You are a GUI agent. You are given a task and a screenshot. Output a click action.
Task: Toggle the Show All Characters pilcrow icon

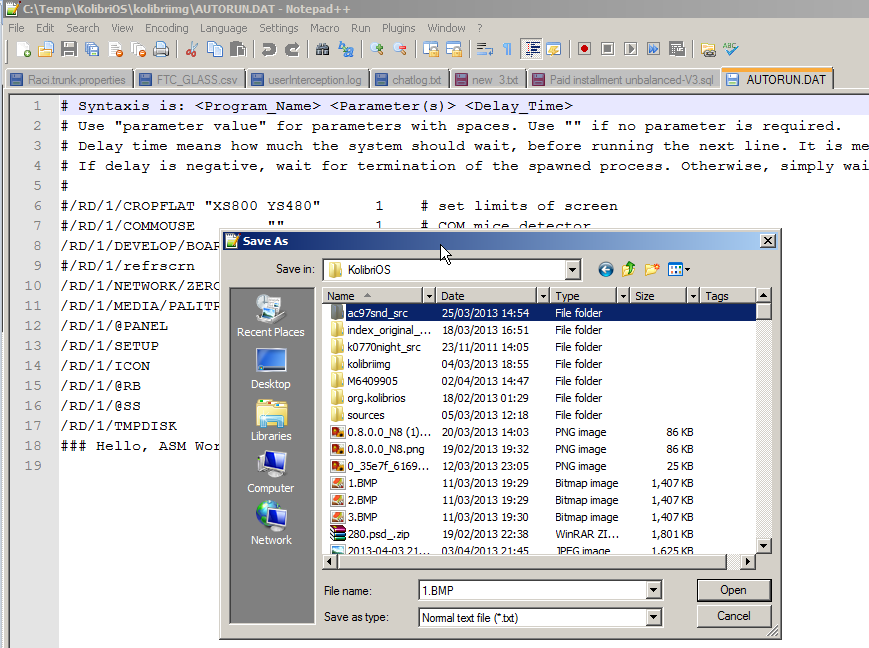click(x=507, y=49)
